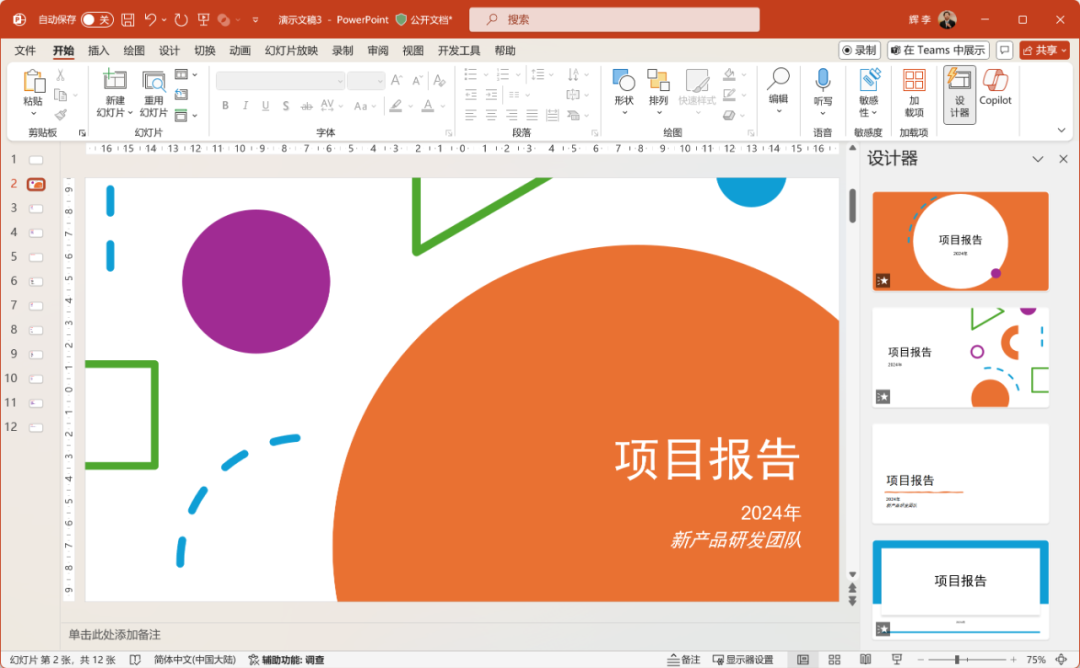Click Present in Teams button
The height and width of the screenshot is (668, 1080).
click(x=938, y=50)
